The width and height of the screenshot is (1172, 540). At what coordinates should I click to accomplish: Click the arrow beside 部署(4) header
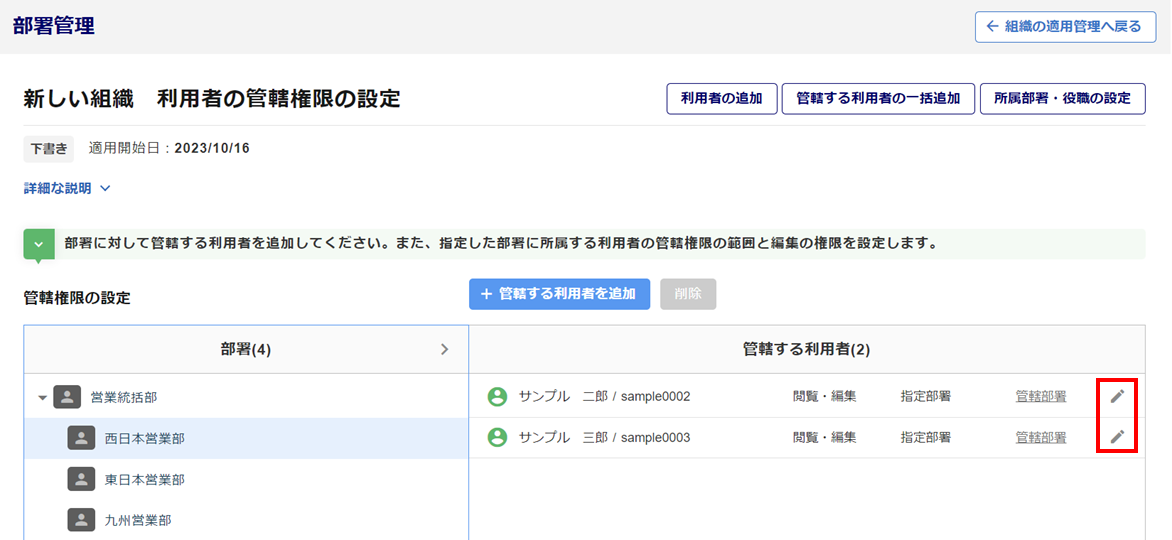(x=445, y=350)
